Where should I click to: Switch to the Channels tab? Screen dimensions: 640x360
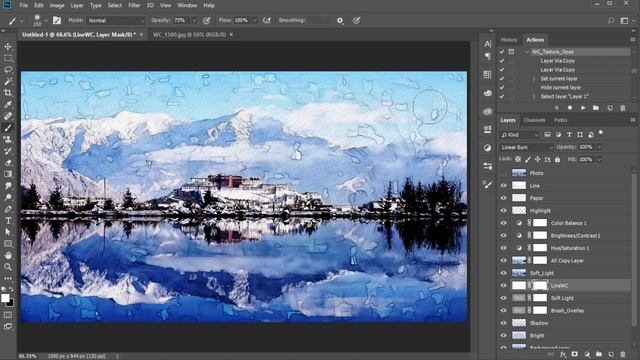[x=534, y=120]
